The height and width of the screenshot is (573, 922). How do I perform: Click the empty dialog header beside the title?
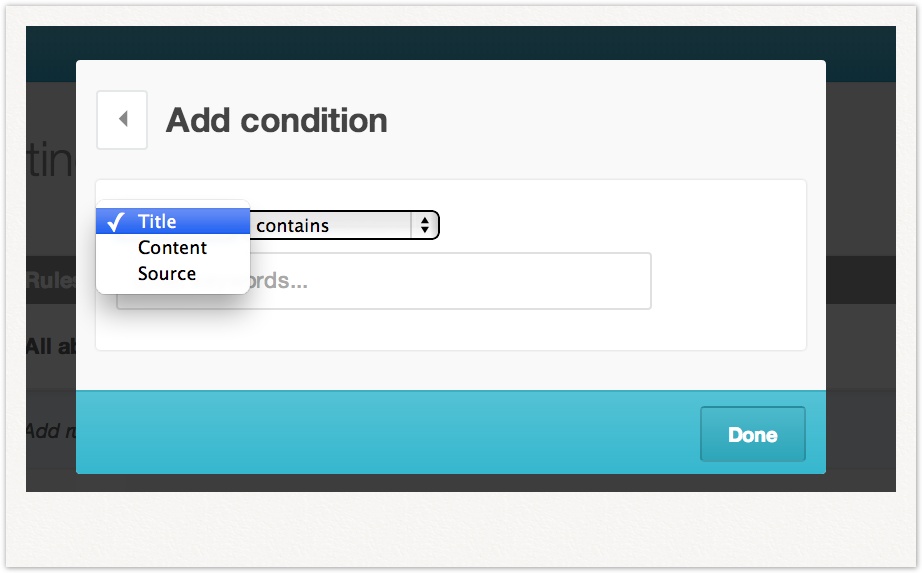(x=600, y=120)
